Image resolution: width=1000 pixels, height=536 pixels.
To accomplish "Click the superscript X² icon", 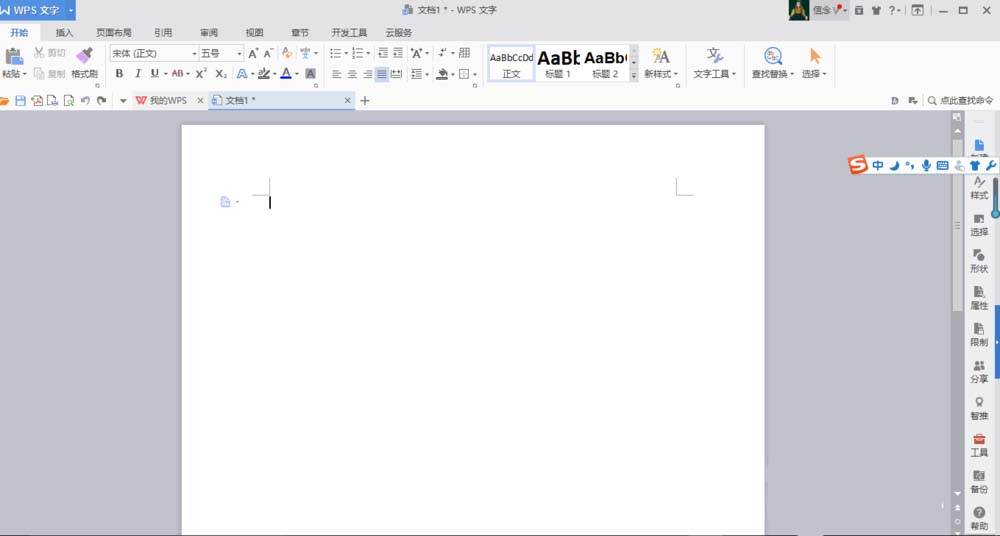I will [201, 74].
